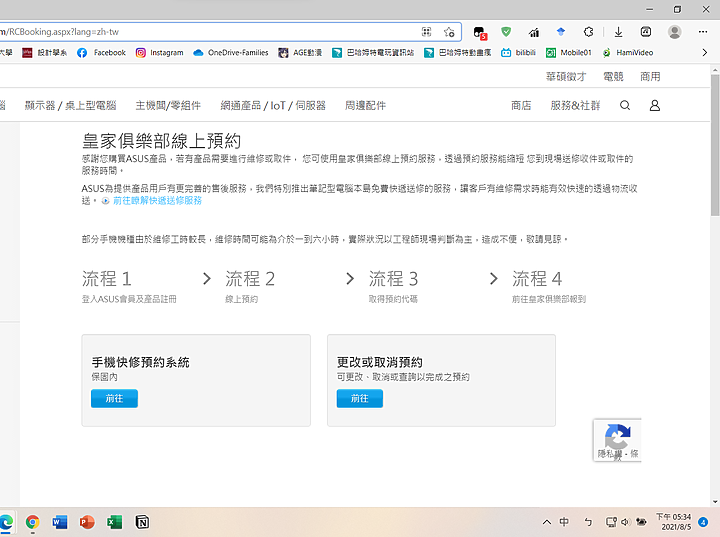
Task: Click the reCAPTCHA badge
Action: (x=617, y=440)
